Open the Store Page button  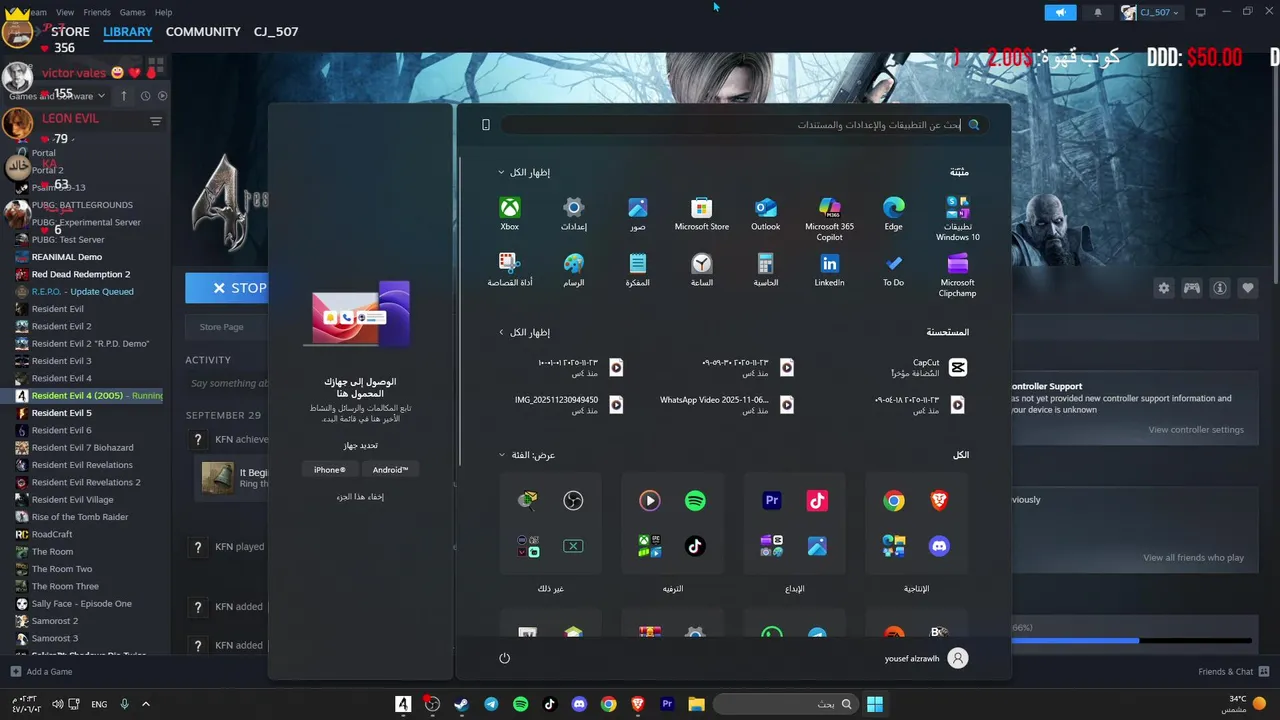pos(222,327)
